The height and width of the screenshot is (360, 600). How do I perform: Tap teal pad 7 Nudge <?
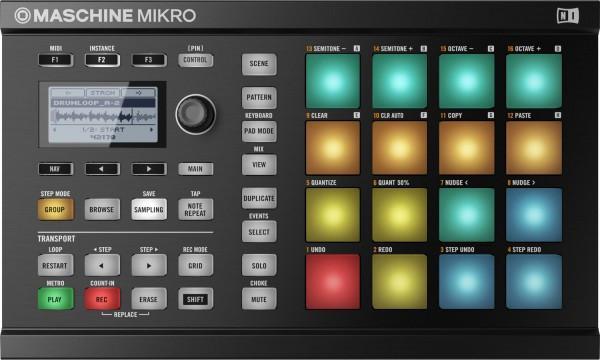(466, 215)
